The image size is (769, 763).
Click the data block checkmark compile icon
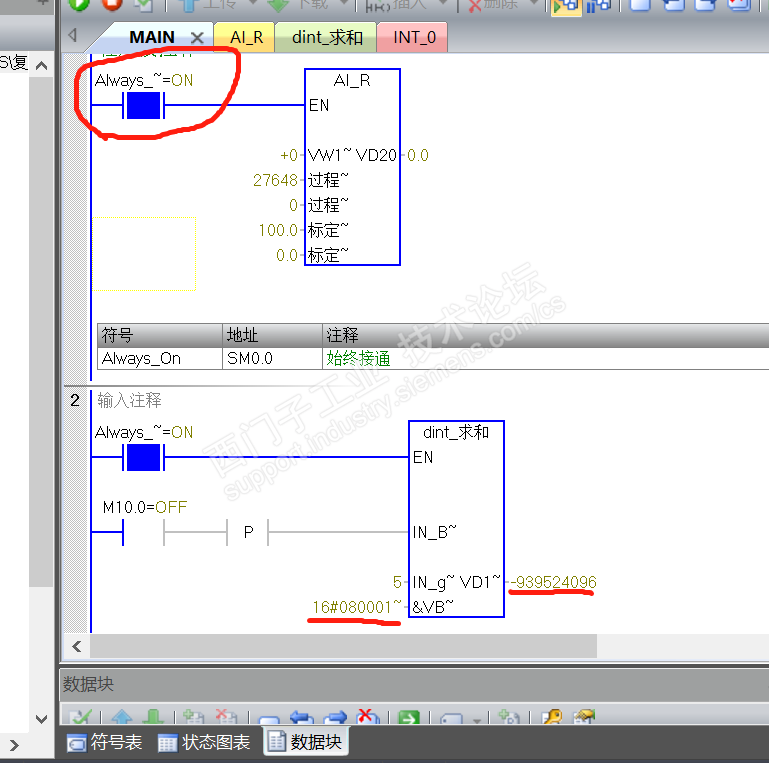click(80, 717)
